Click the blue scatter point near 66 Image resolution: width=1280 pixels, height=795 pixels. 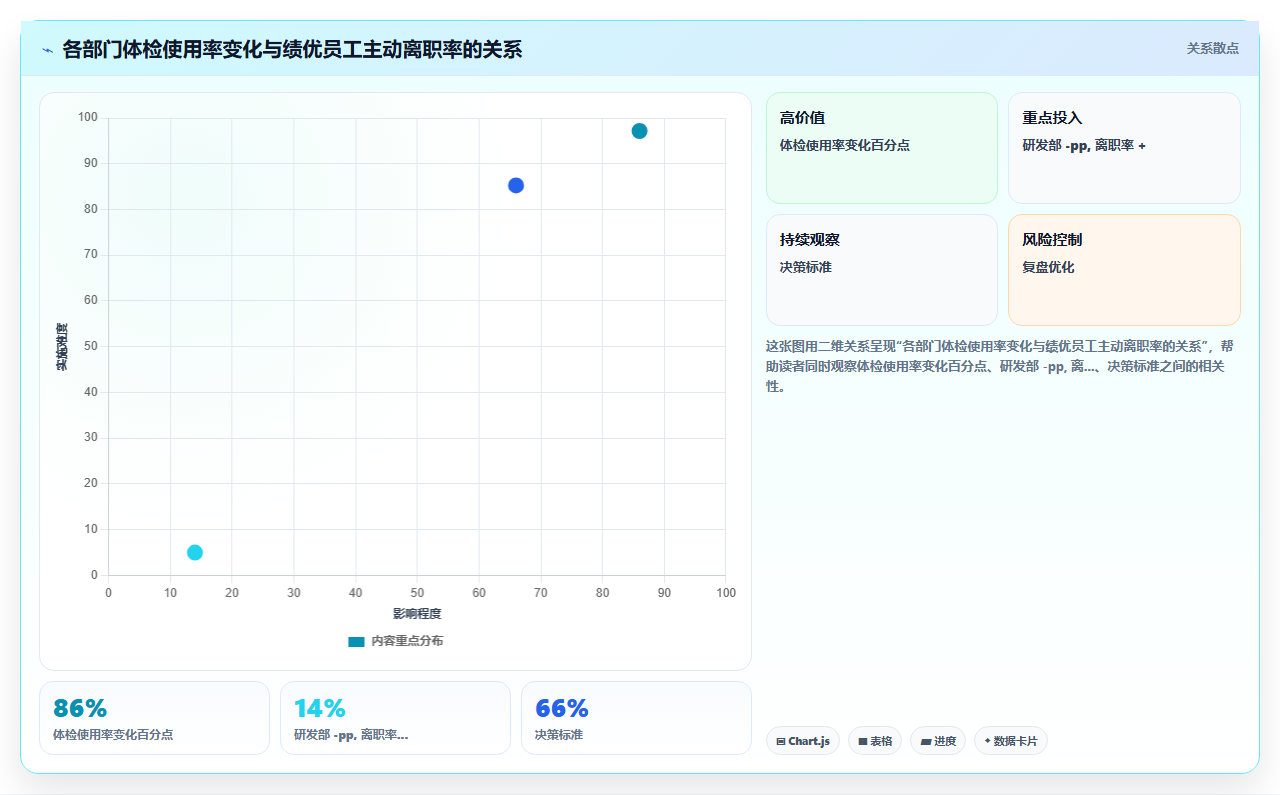(x=516, y=185)
